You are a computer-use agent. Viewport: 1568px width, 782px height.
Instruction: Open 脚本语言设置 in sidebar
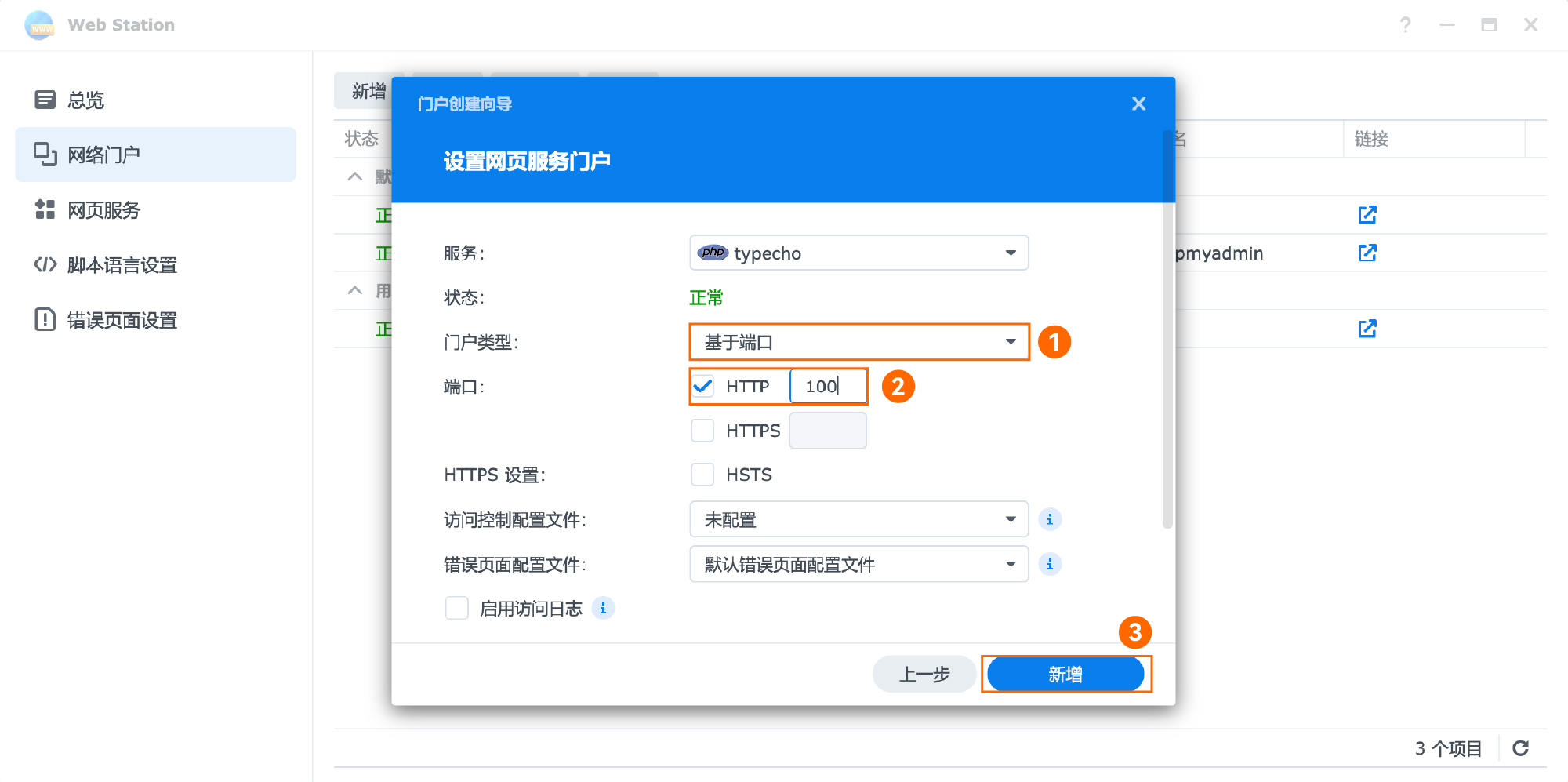click(122, 265)
